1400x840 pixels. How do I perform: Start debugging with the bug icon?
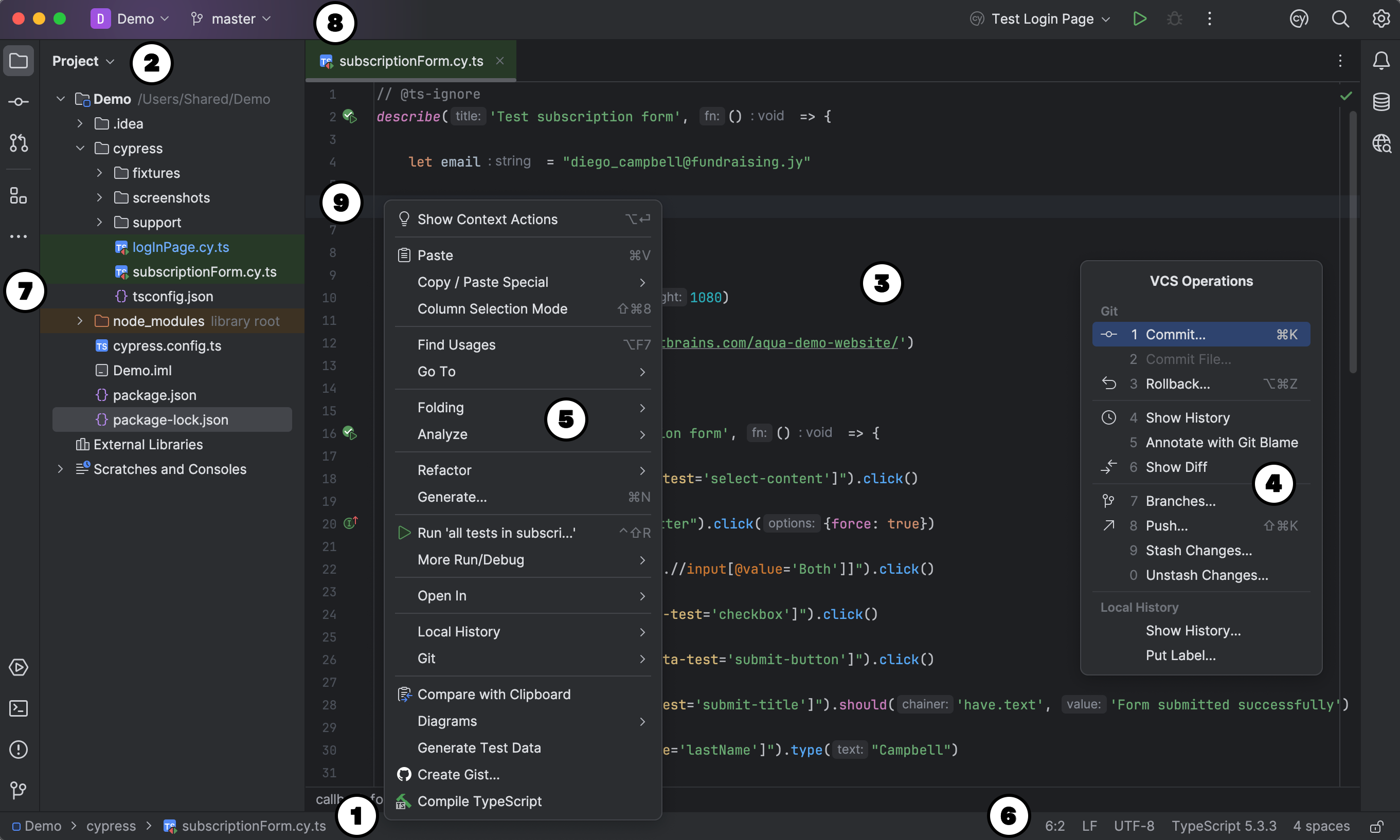[x=1175, y=19]
